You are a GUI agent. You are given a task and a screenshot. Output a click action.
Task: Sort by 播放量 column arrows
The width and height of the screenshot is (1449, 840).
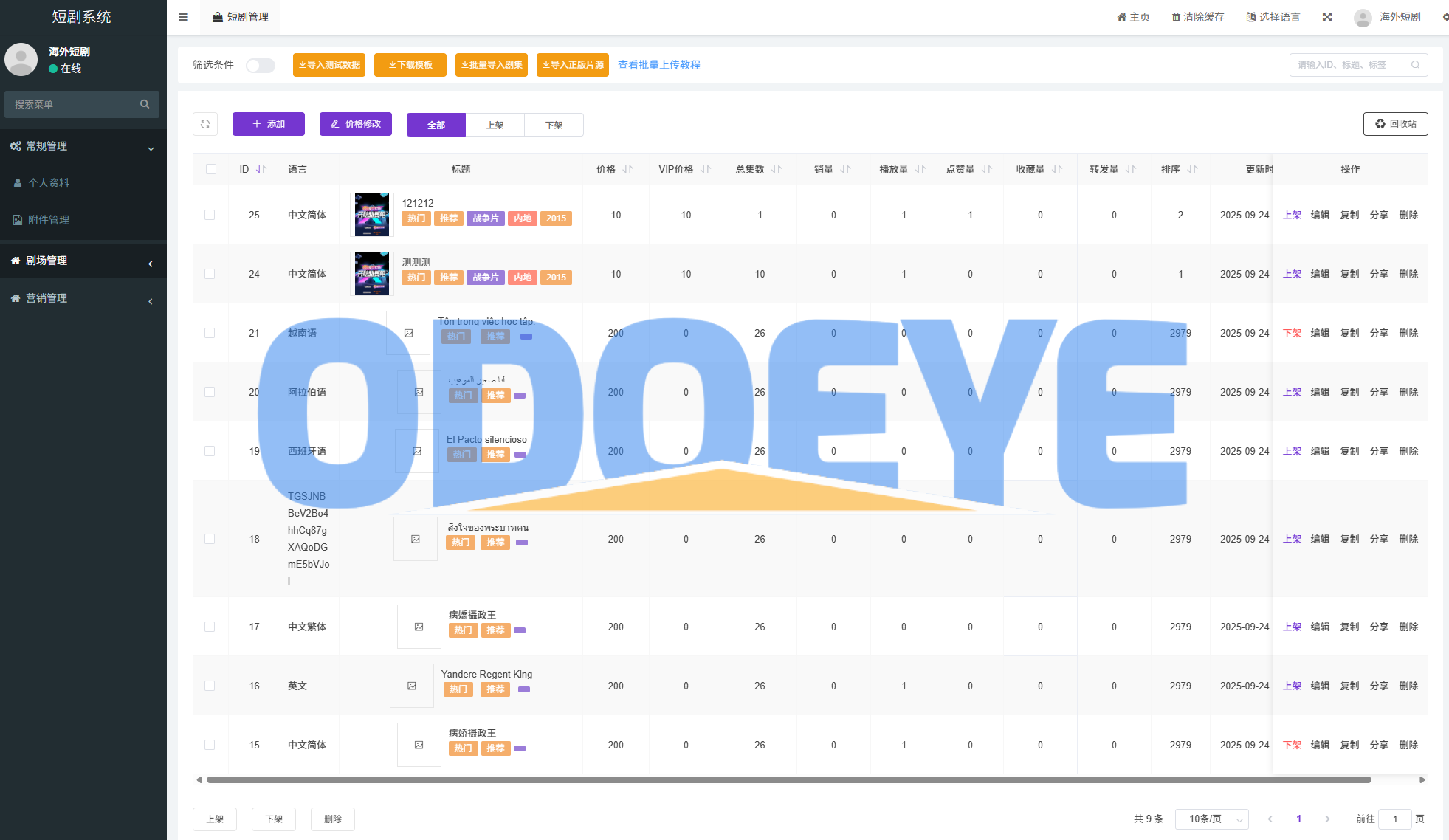coord(920,169)
